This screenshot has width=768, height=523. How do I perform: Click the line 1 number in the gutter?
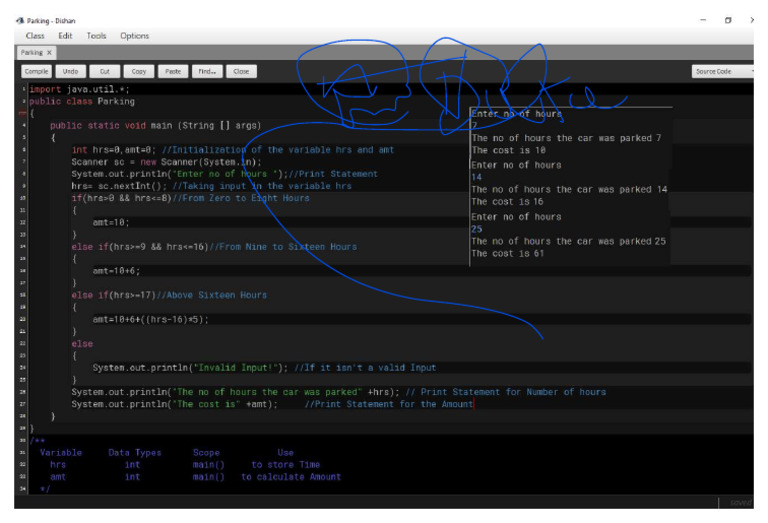[x=24, y=89]
